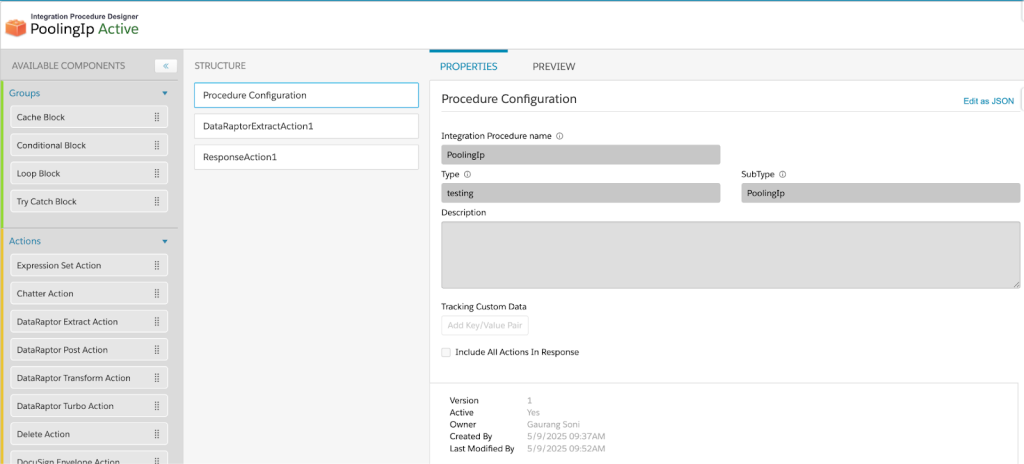Grab the drag handle on Delete Action

pyautogui.click(x=157, y=434)
